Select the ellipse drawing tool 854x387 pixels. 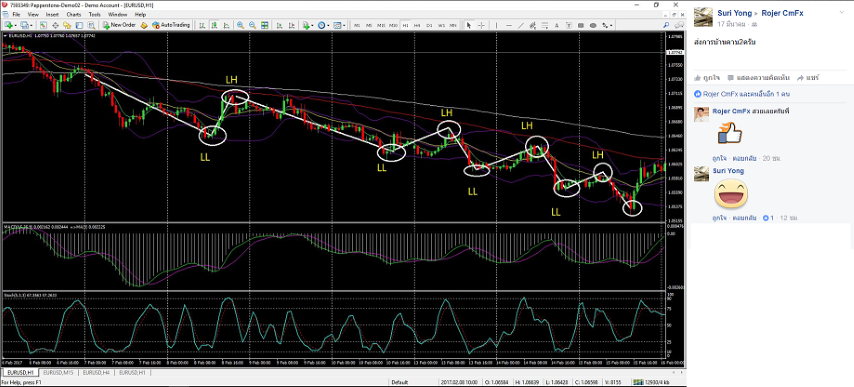[x=593, y=25]
